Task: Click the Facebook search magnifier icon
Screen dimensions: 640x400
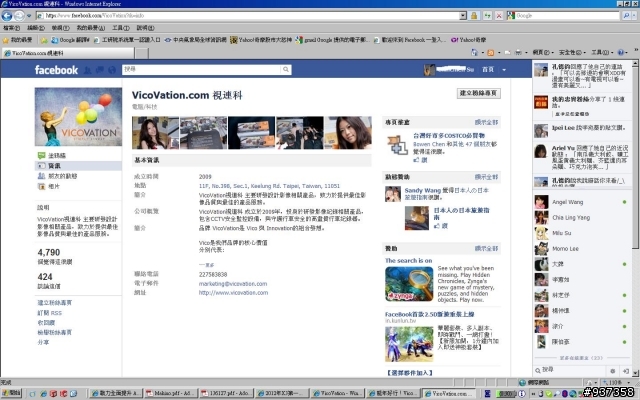Action: pyautogui.click(x=286, y=69)
